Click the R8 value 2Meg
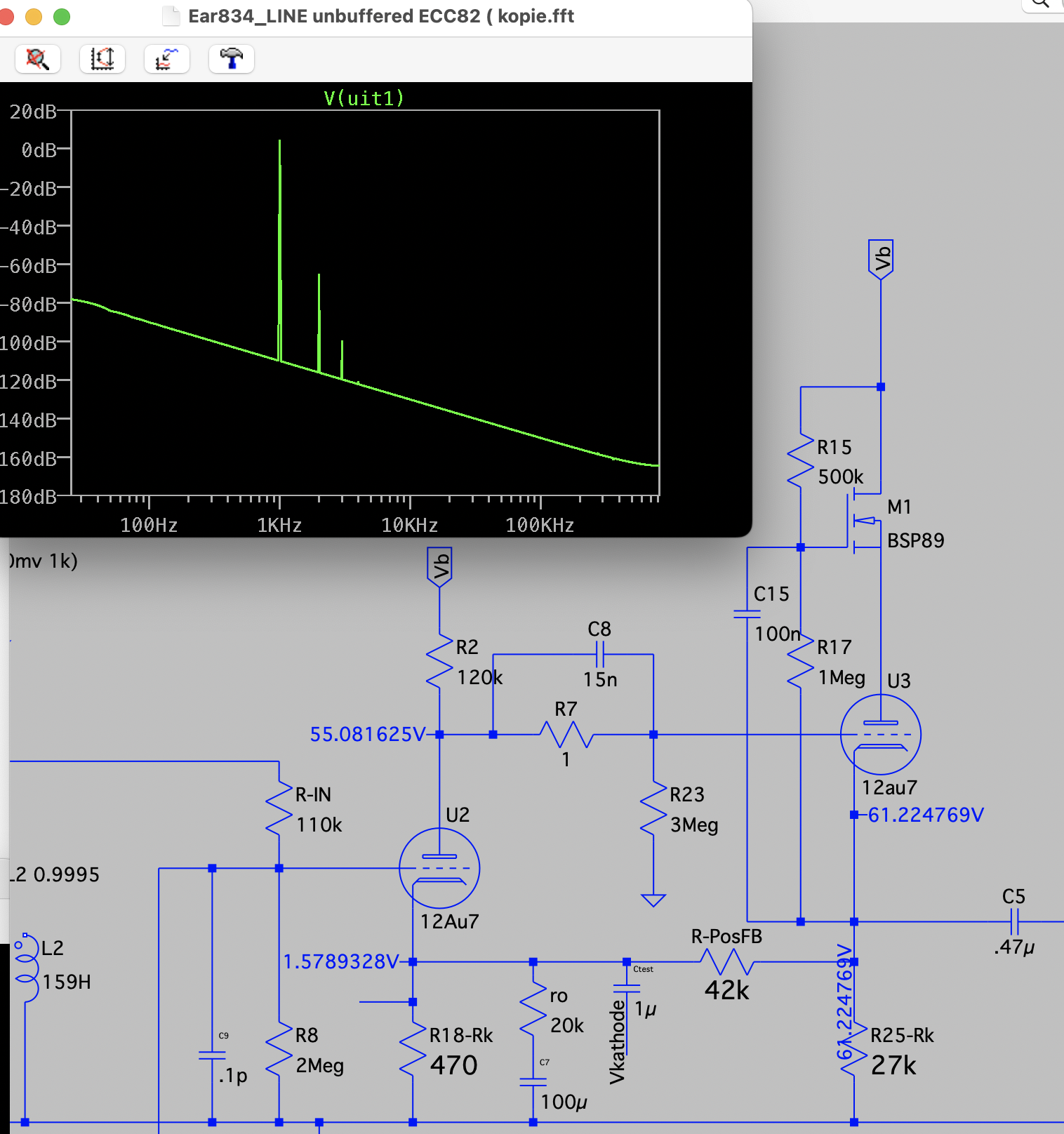 coord(320,1066)
